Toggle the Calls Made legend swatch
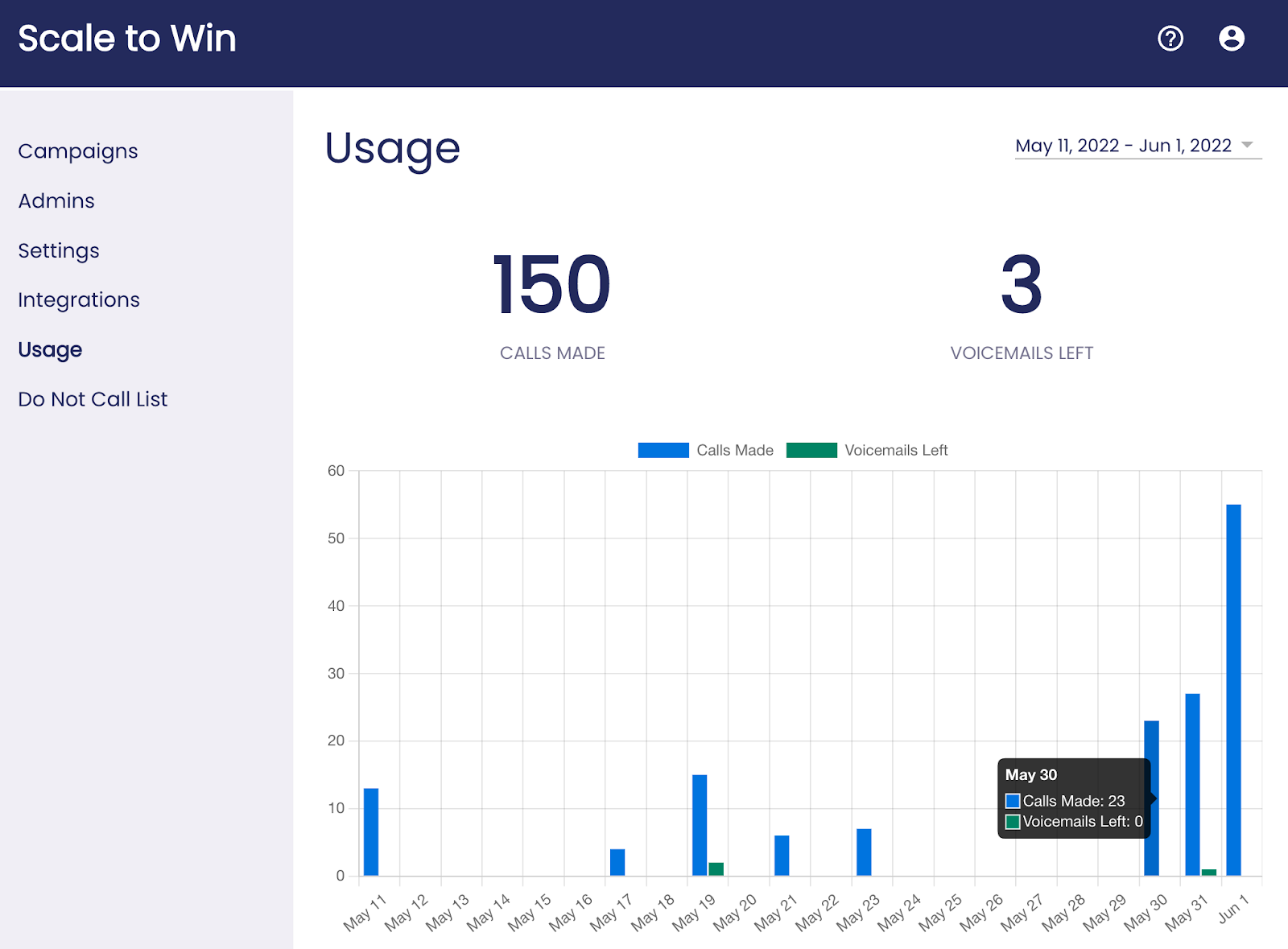 [663, 450]
